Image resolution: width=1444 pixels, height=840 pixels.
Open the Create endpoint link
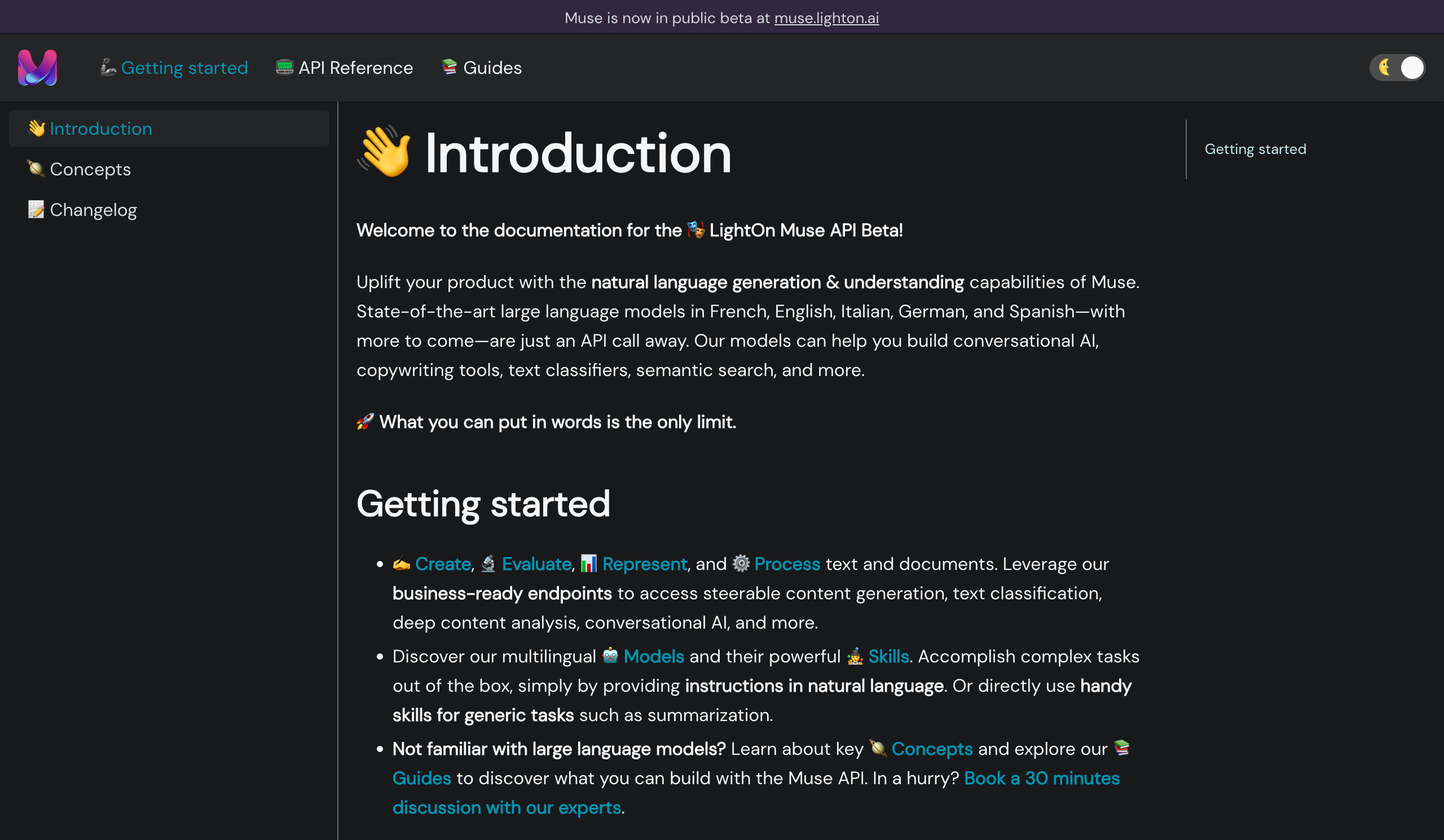[442, 564]
